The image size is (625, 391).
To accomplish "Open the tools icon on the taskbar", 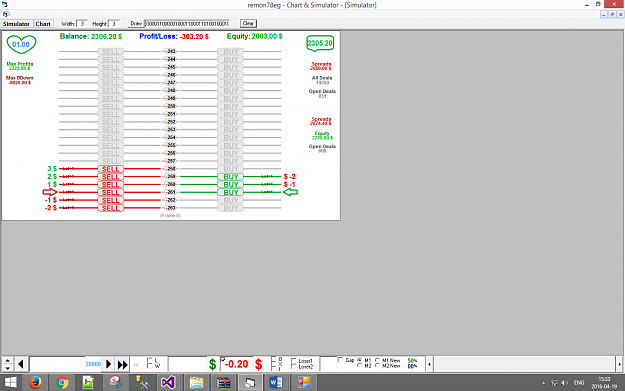I will tap(142, 383).
